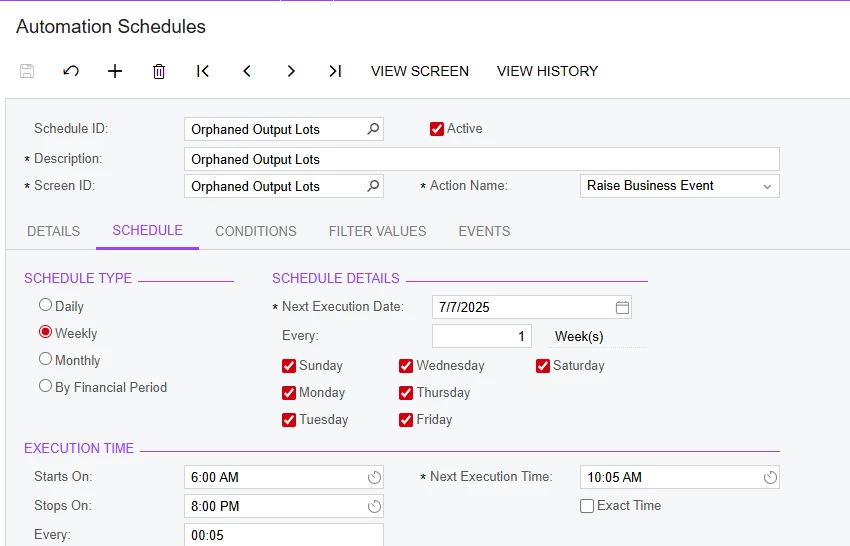Select the Schedule tab

[147, 231]
